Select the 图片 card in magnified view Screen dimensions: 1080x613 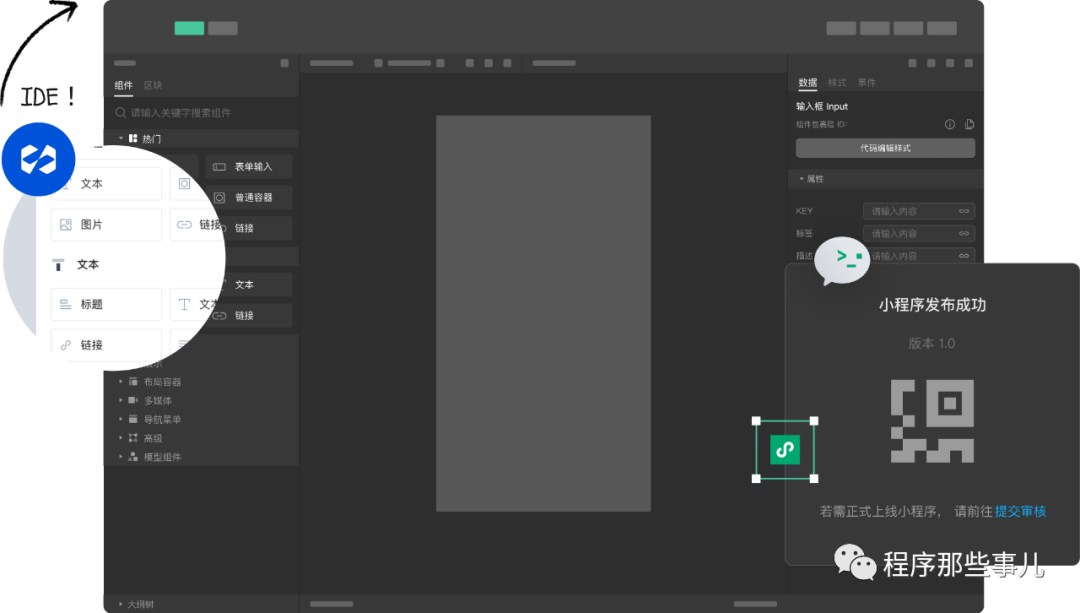[x=106, y=225]
